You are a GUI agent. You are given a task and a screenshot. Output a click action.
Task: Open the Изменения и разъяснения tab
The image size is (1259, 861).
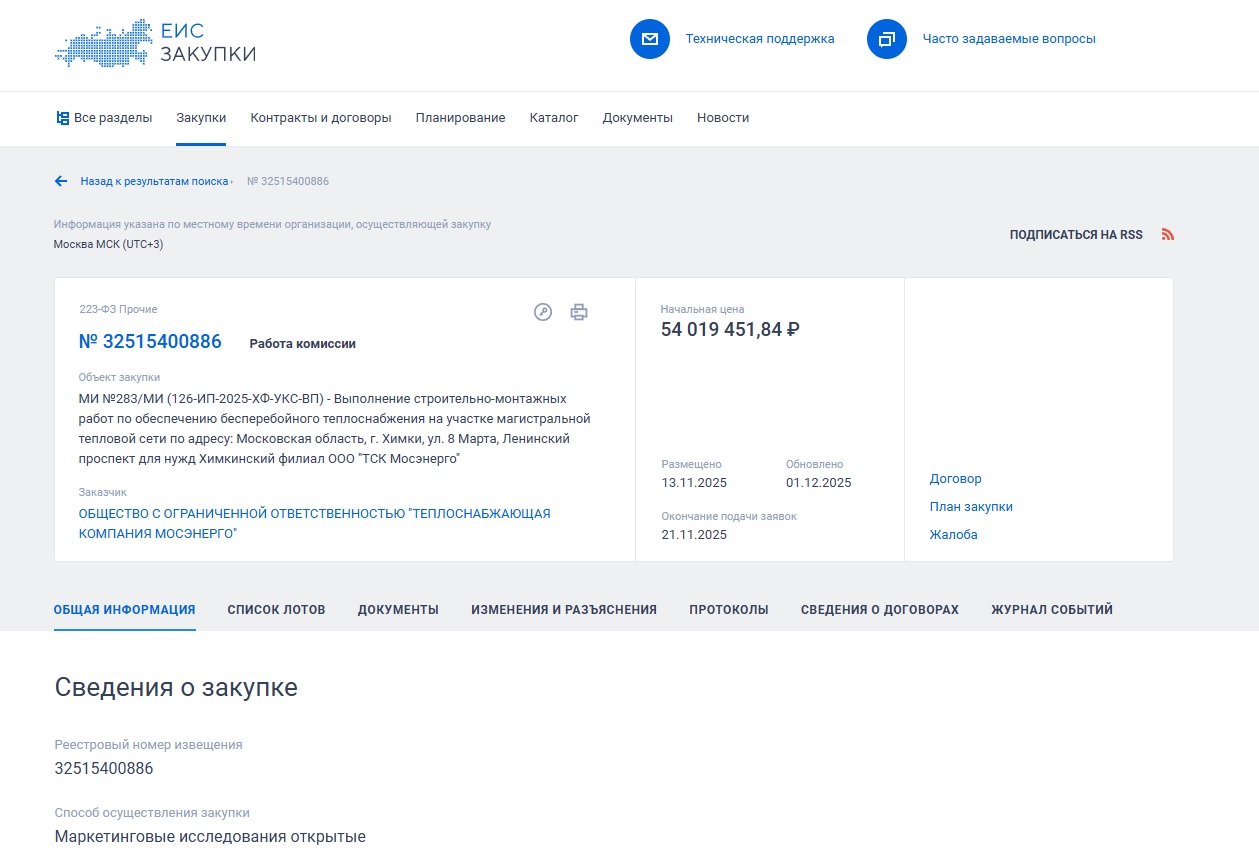tap(563, 610)
